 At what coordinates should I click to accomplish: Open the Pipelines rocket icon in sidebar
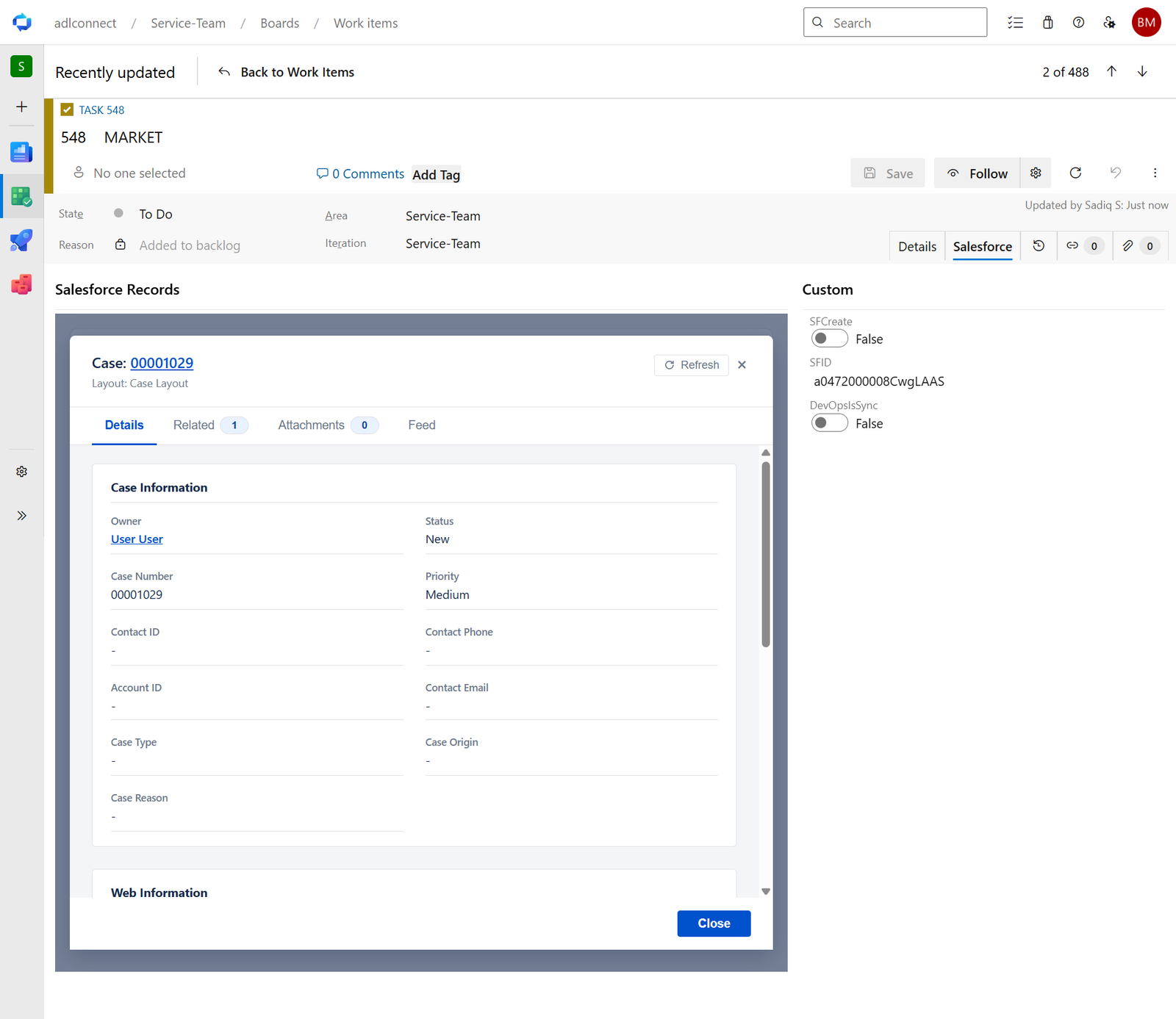21,240
